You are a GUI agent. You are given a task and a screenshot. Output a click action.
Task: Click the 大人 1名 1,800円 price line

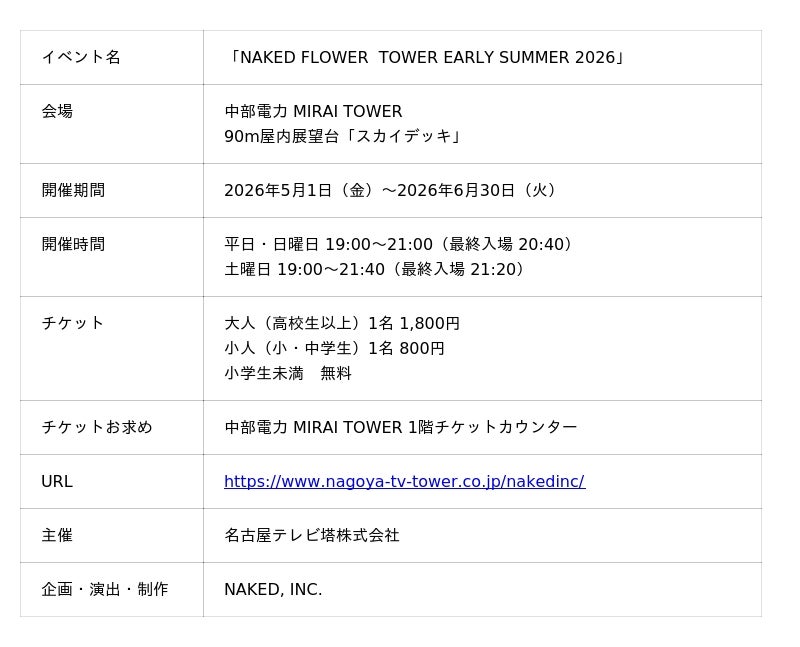point(342,323)
